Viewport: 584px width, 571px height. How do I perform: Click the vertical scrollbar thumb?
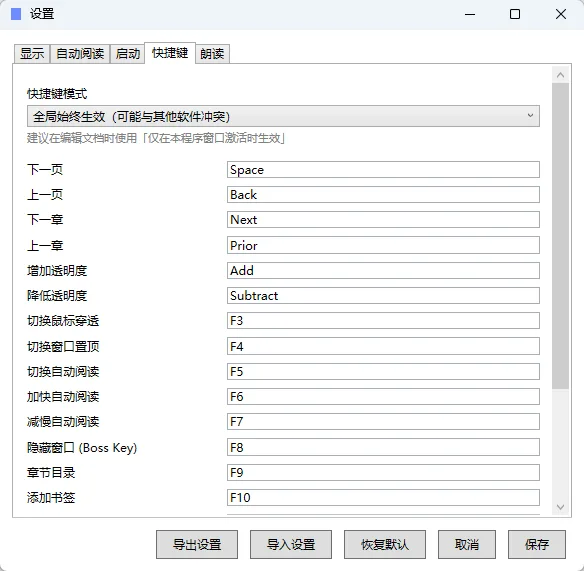(x=561, y=236)
